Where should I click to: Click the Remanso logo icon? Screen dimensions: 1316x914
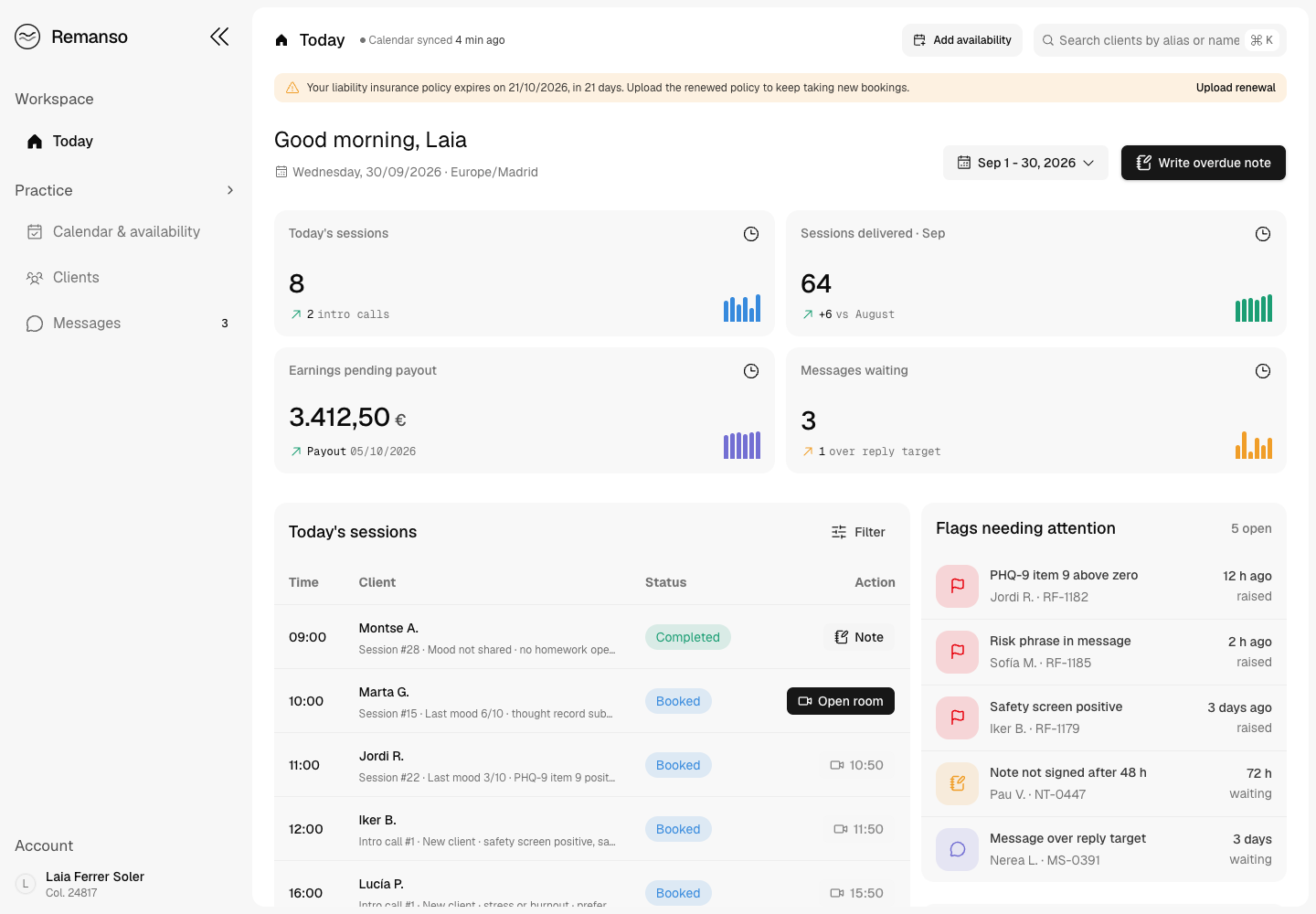27,37
